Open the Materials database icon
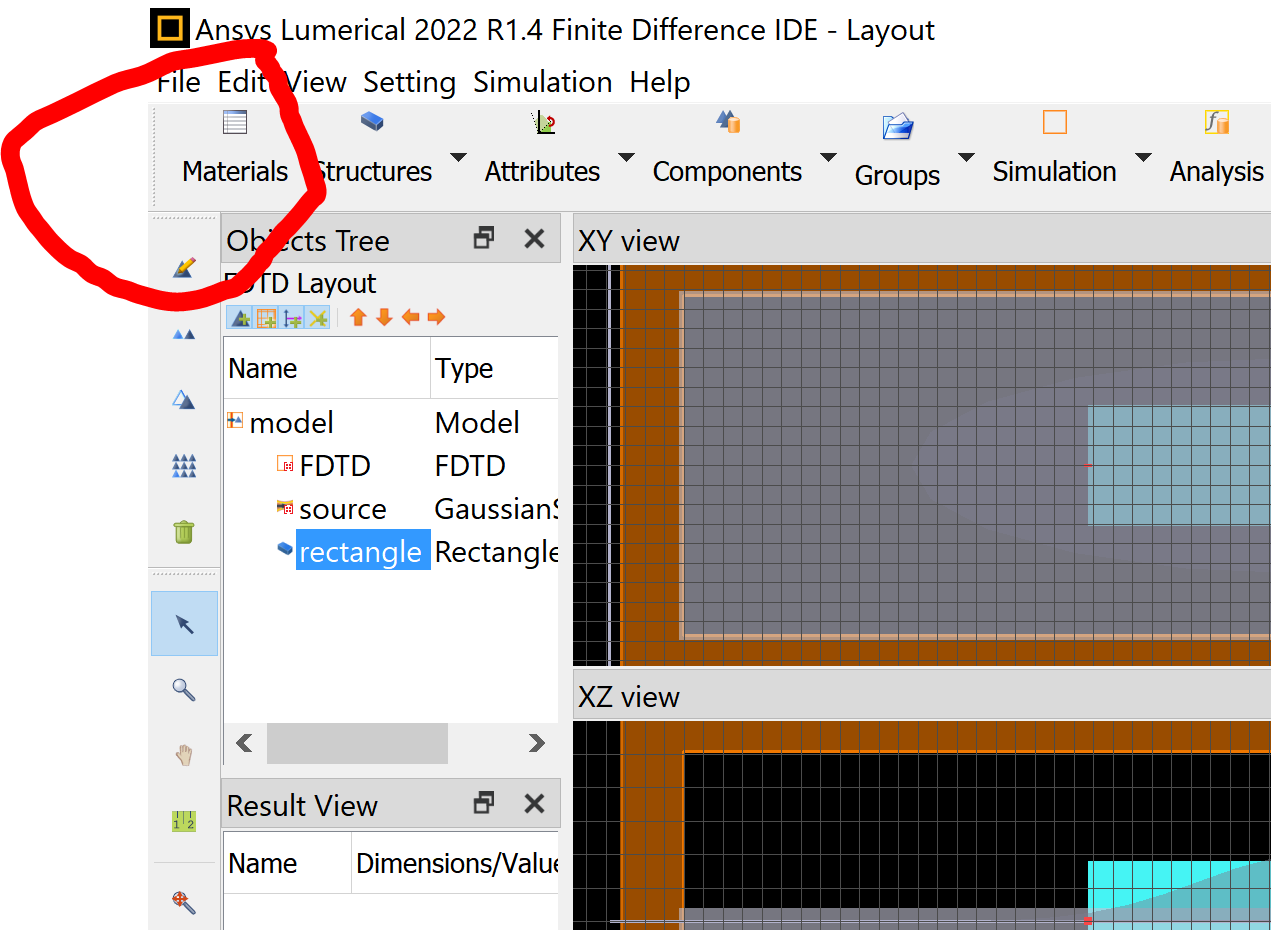This screenshot has width=1271, height=930. click(235, 123)
